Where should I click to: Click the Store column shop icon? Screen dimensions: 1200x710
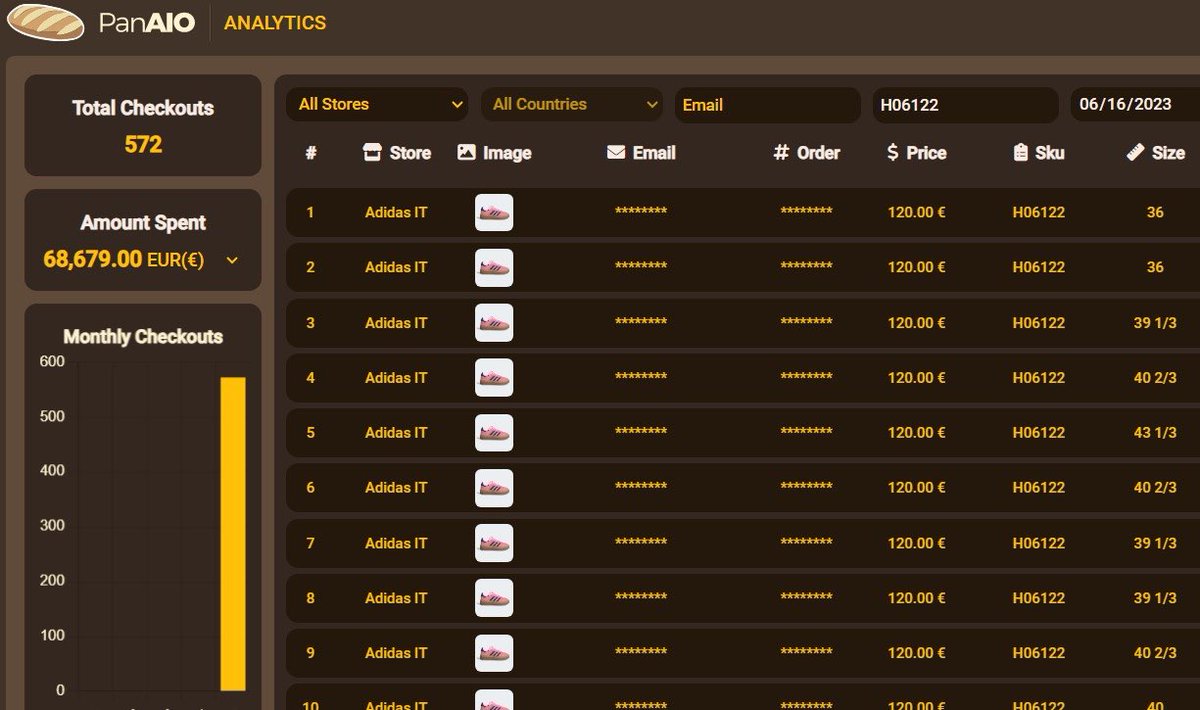[x=372, y=153]
